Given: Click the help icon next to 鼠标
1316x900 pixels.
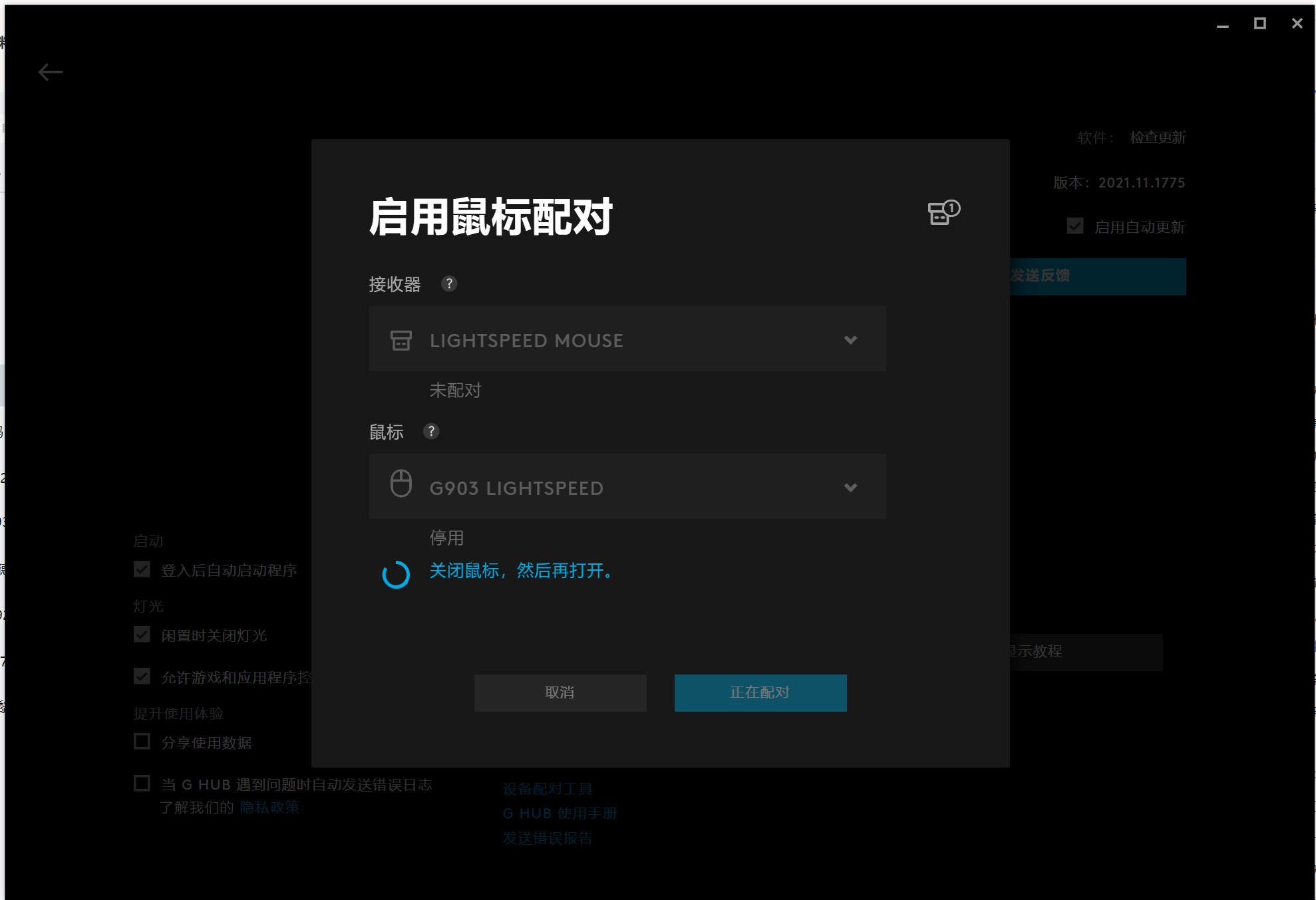Looking at the screenshot, I should [x=431, y=432].
